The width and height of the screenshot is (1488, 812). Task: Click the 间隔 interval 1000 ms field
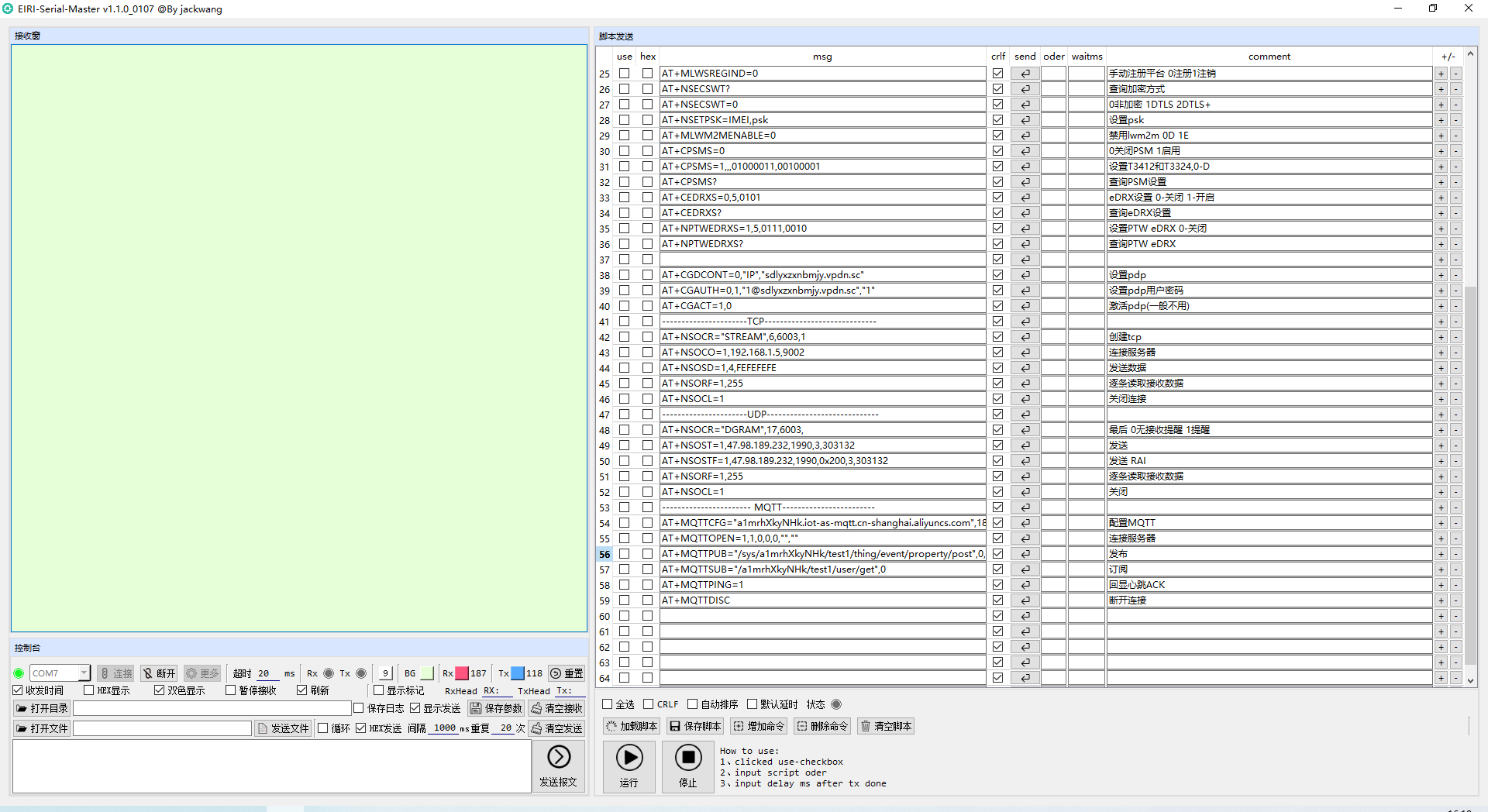pos(444,728)
